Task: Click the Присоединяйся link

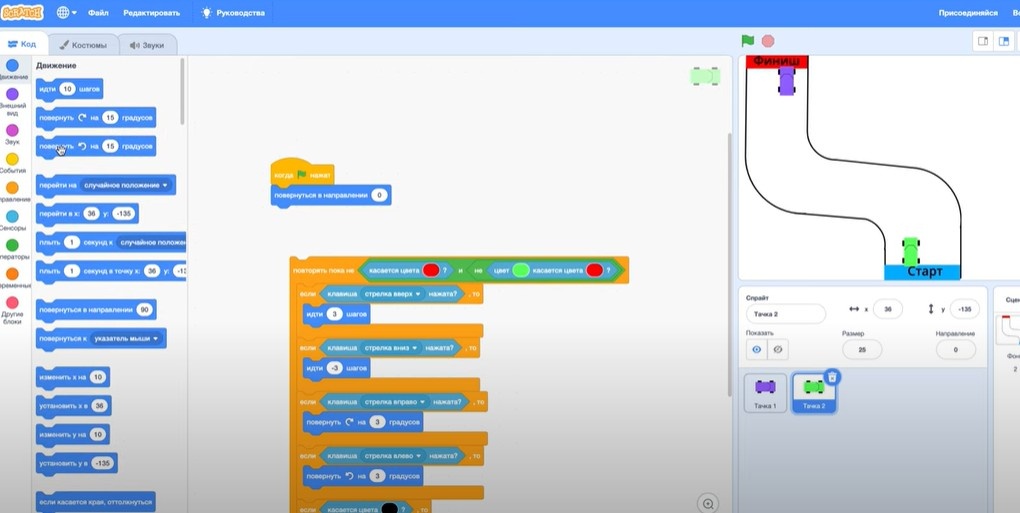Action: pos(968,12)
